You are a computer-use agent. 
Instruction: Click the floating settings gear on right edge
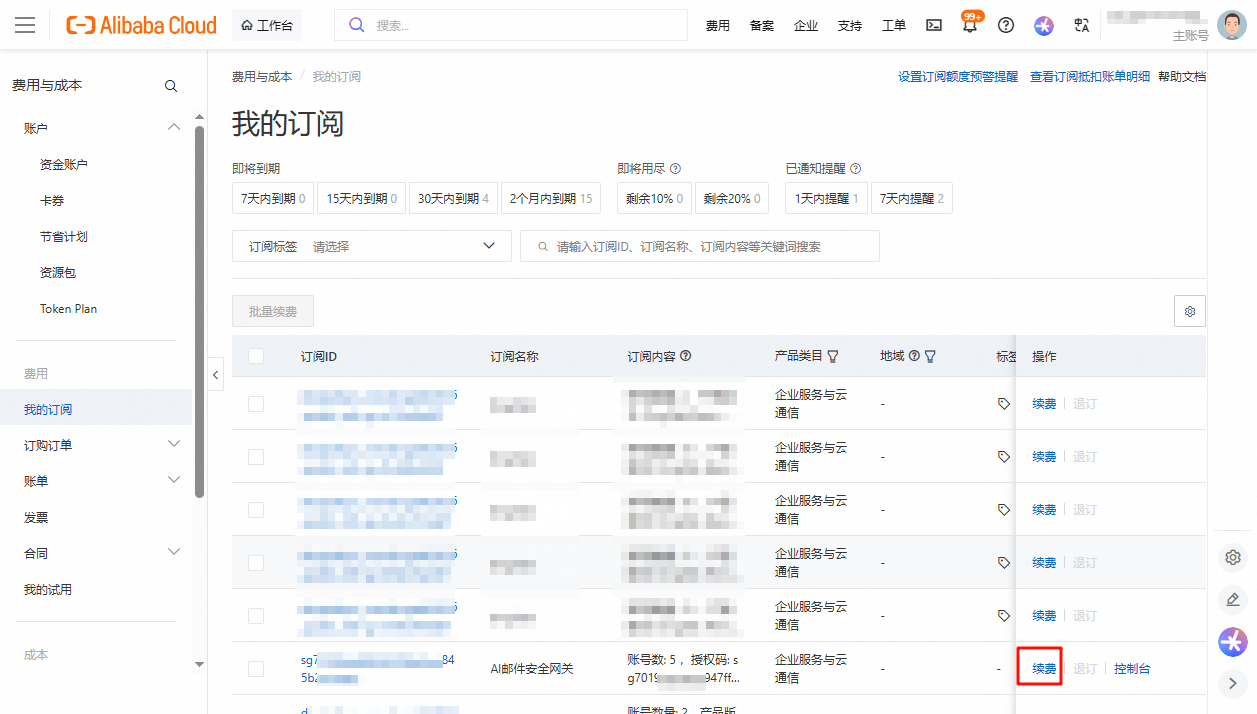[x=1233, y=557]
